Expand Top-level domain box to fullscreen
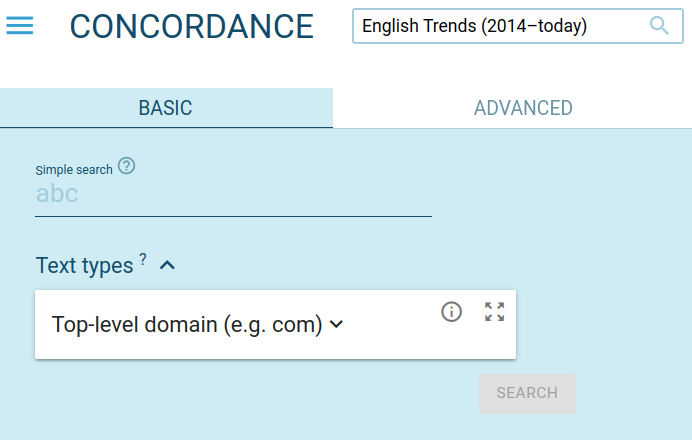This screenshot has height=444, width=692. (x=494, y=312)
